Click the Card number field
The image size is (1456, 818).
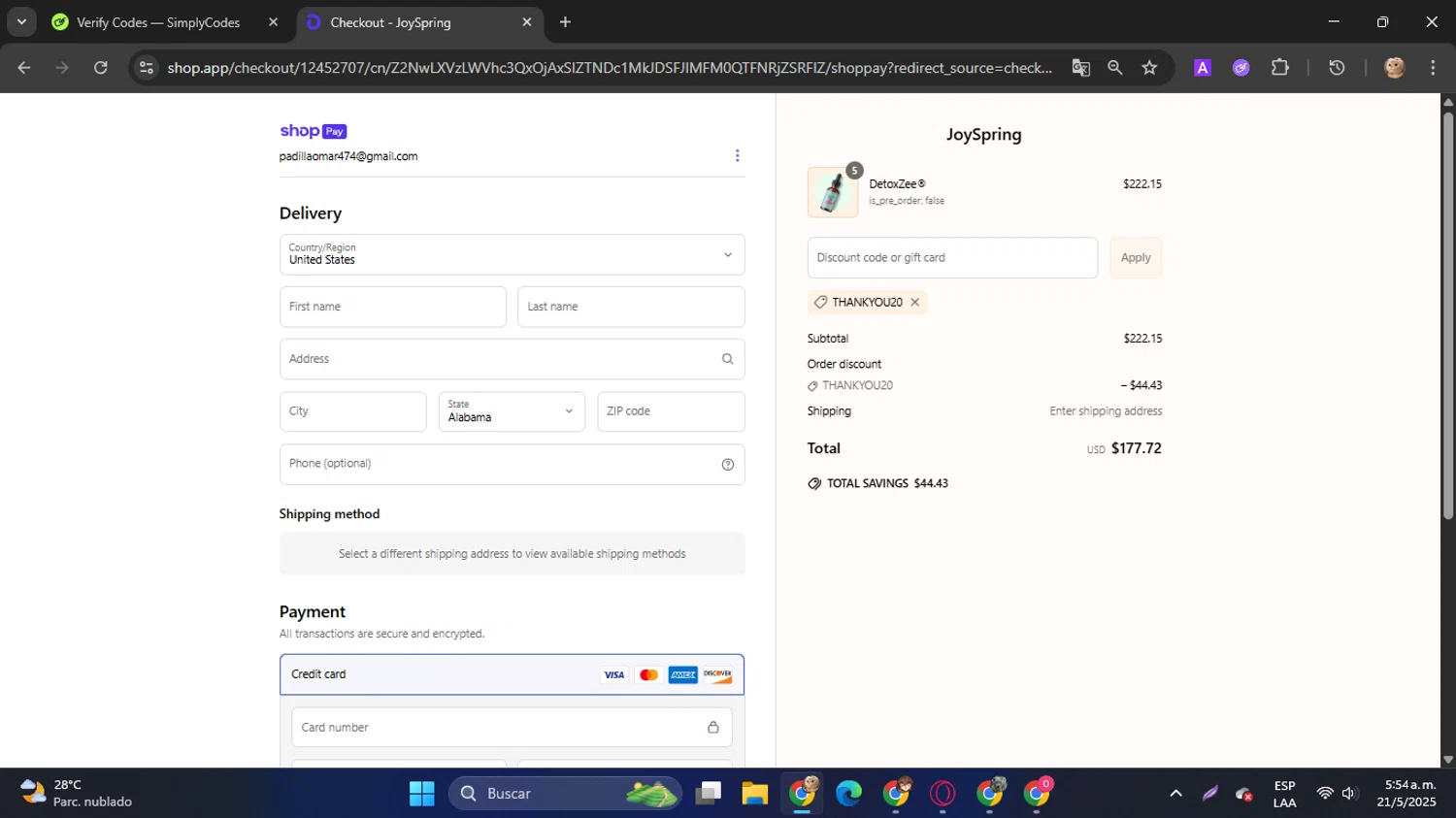(512, 728)
